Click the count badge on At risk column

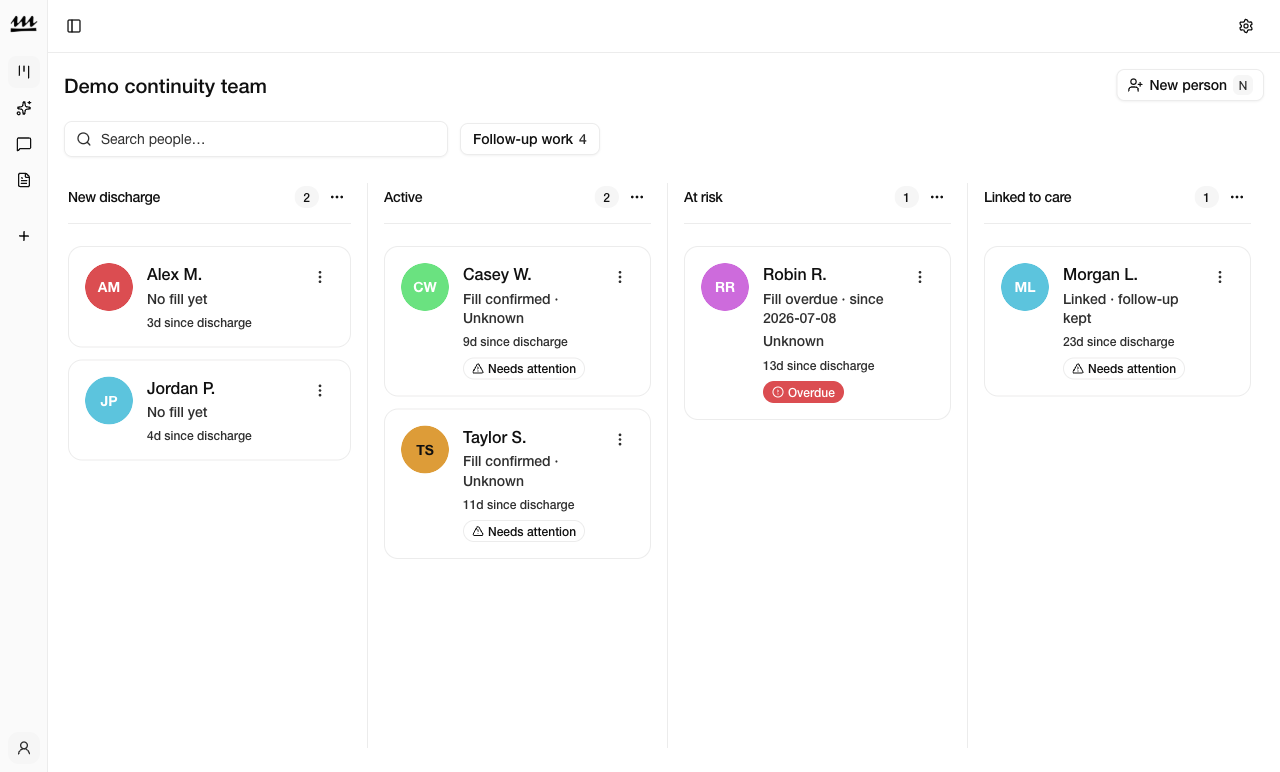pyautogui.click(x=906, y=197)
